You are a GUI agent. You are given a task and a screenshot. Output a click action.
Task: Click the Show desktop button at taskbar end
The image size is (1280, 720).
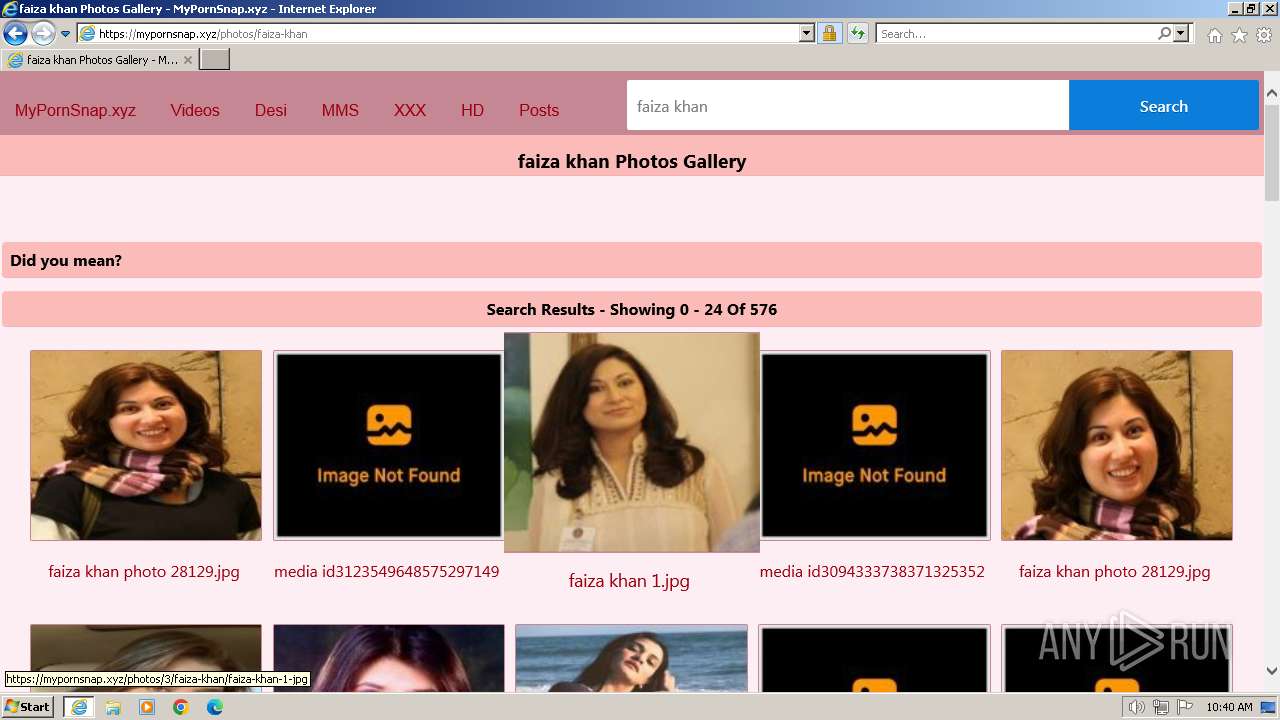click(x=1269, y=707)
